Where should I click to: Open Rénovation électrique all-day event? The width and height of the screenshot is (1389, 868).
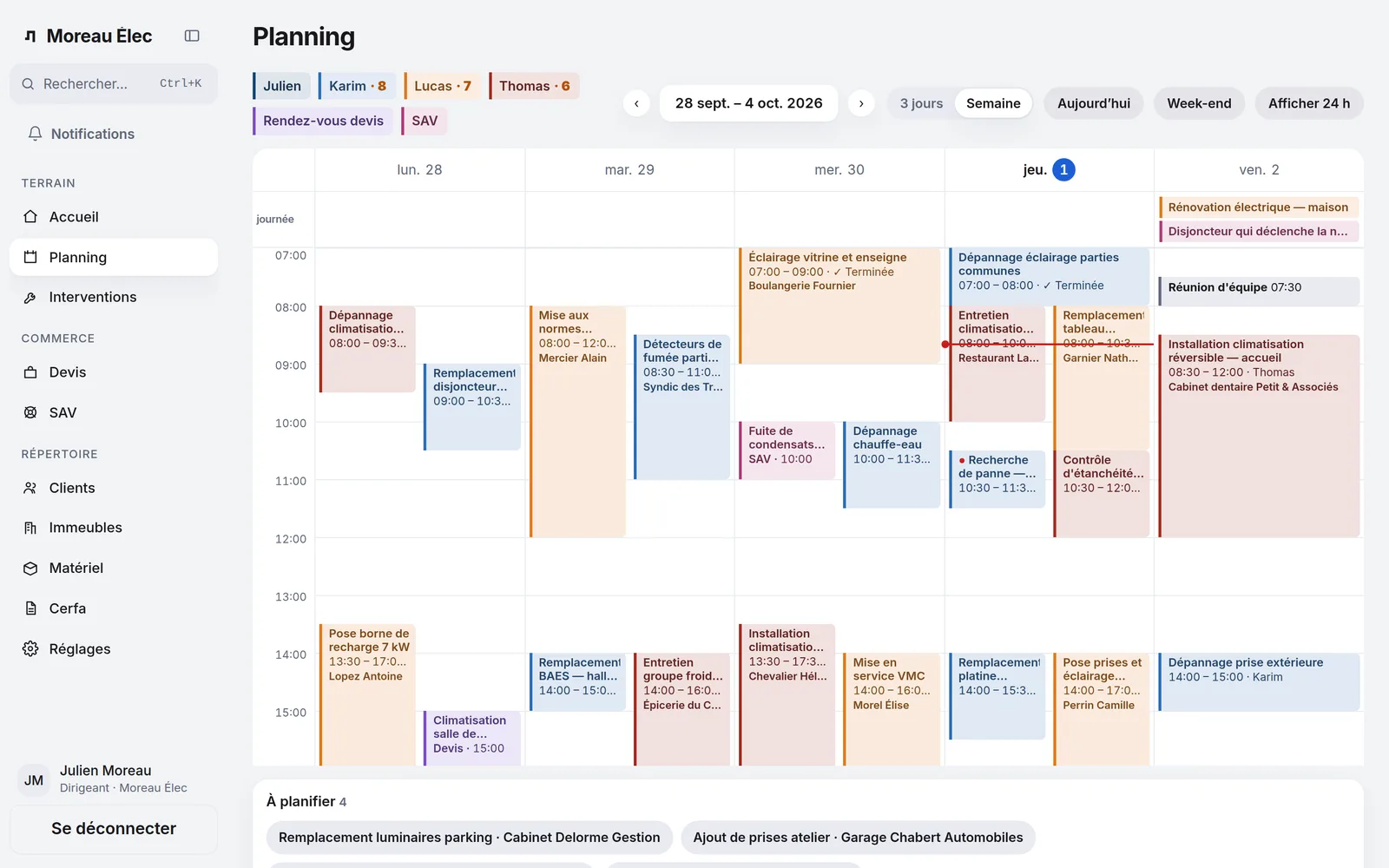1259,207
